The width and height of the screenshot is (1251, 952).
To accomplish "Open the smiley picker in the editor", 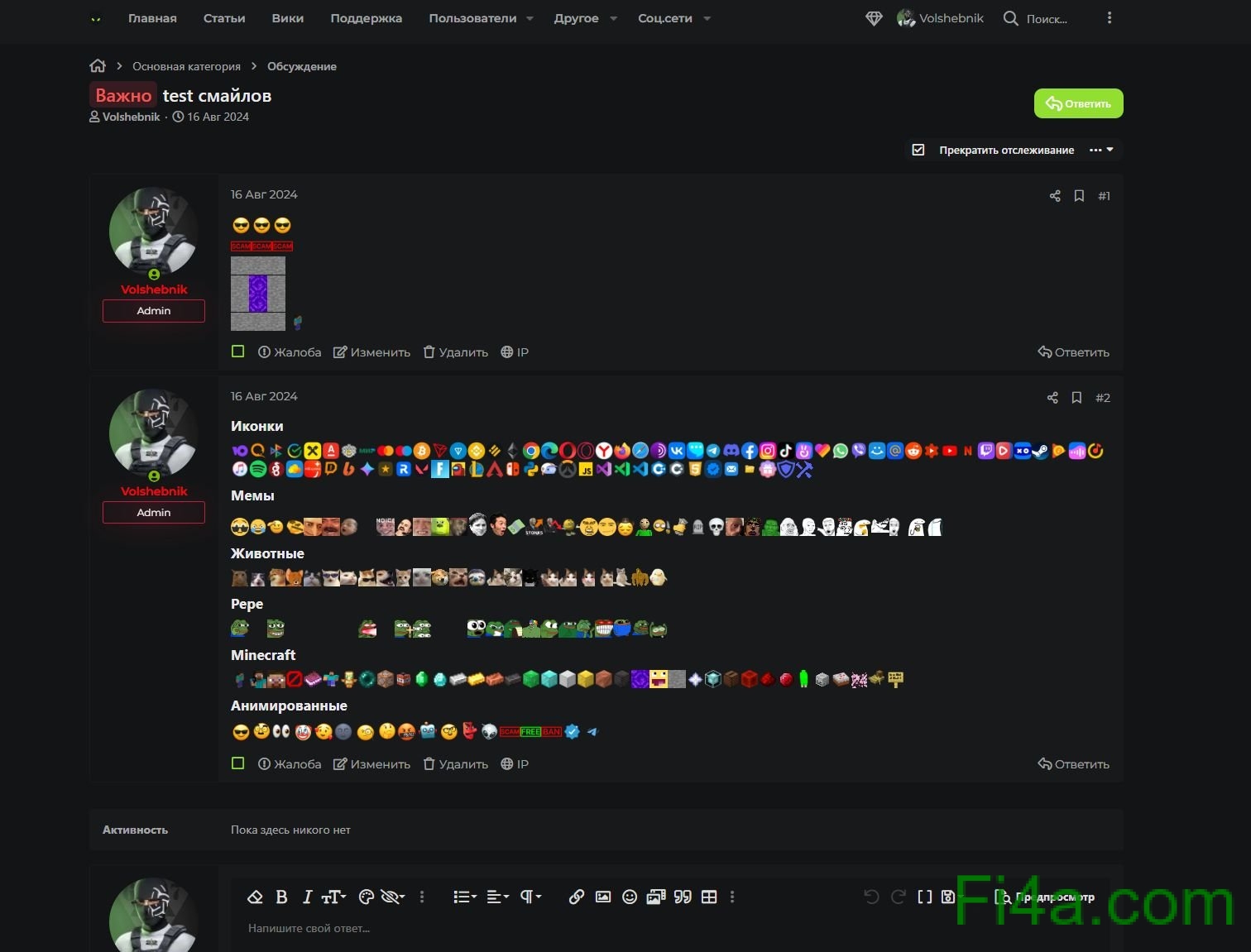I will pyautogui.click(x=630, y=897).
